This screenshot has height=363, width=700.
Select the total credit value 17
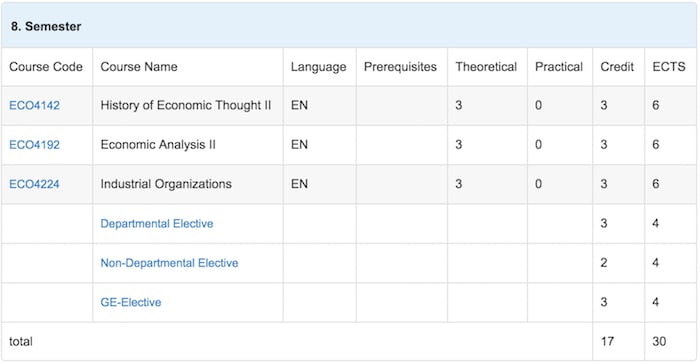tap(607, 342)
